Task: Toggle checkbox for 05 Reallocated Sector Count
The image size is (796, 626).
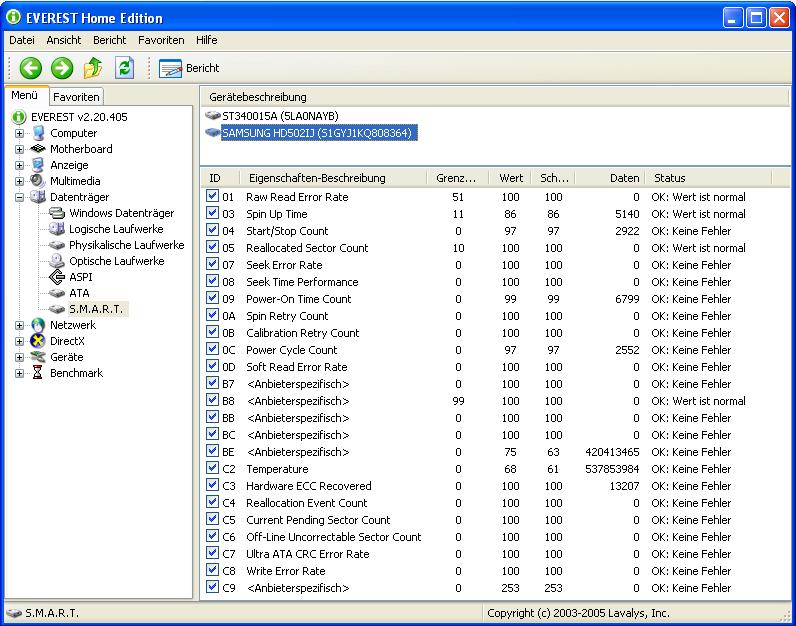Action: tap(213, 247)
